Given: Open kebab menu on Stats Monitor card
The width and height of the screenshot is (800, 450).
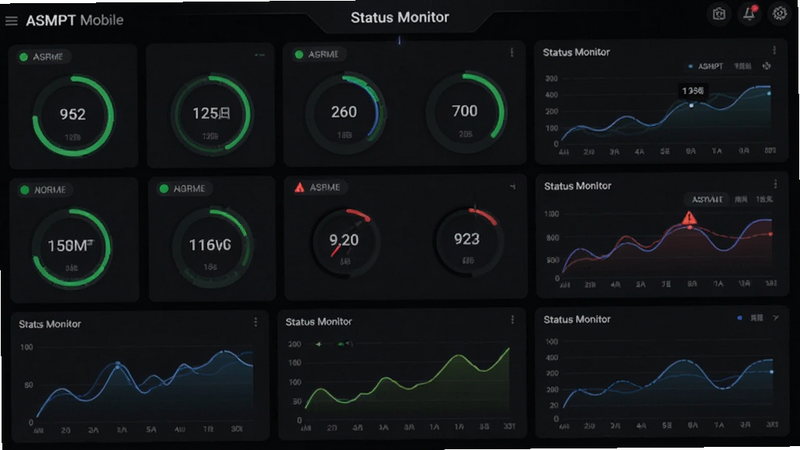Looking at the screenshot, I should (256, 322).
